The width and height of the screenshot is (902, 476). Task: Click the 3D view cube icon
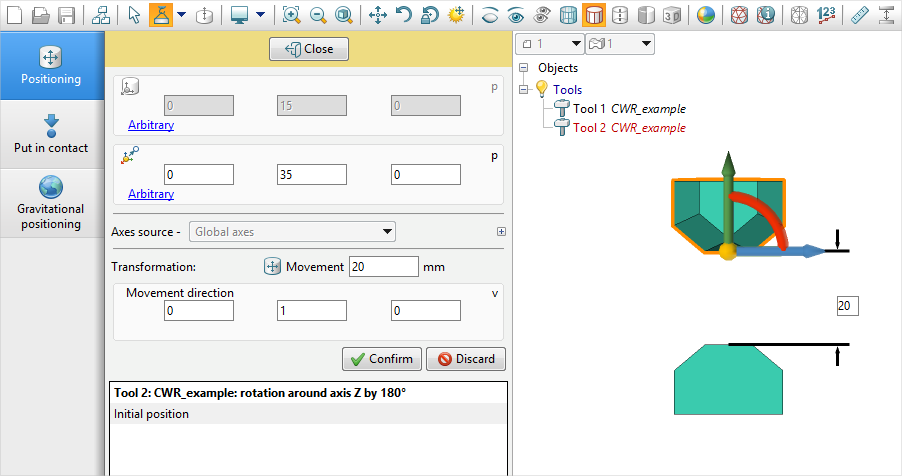click(672, 15)
